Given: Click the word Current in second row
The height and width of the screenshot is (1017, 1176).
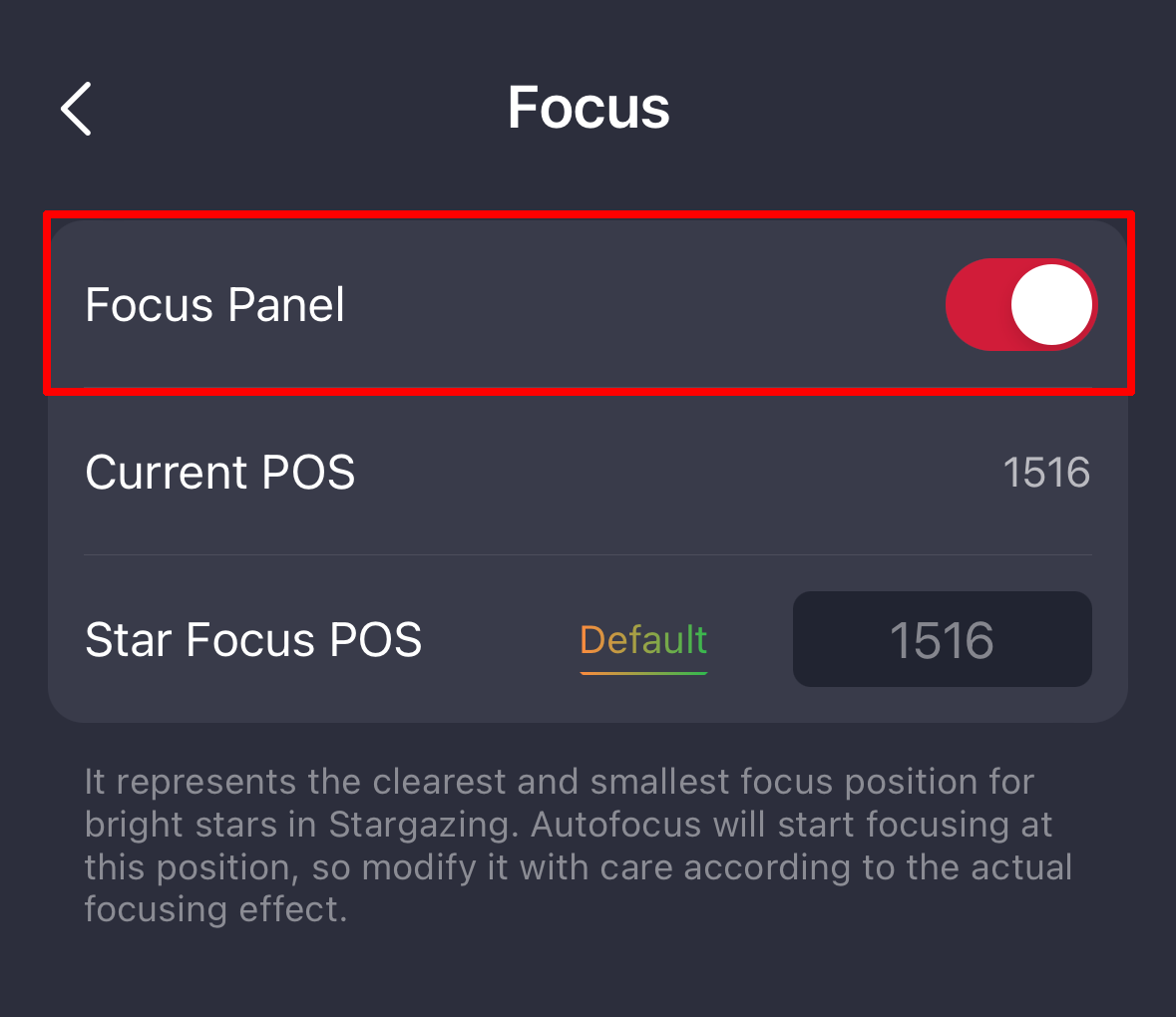Looking at the screenshot, I should click(x=167, y=473).
